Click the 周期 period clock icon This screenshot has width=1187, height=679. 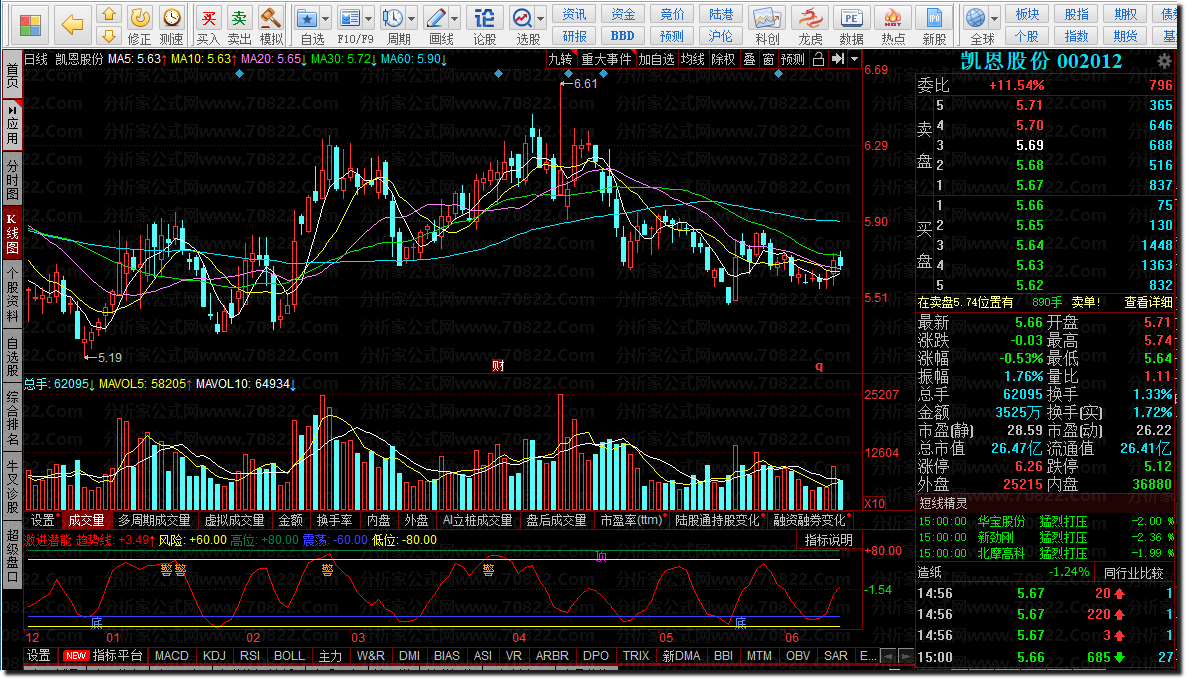point(392,17)
